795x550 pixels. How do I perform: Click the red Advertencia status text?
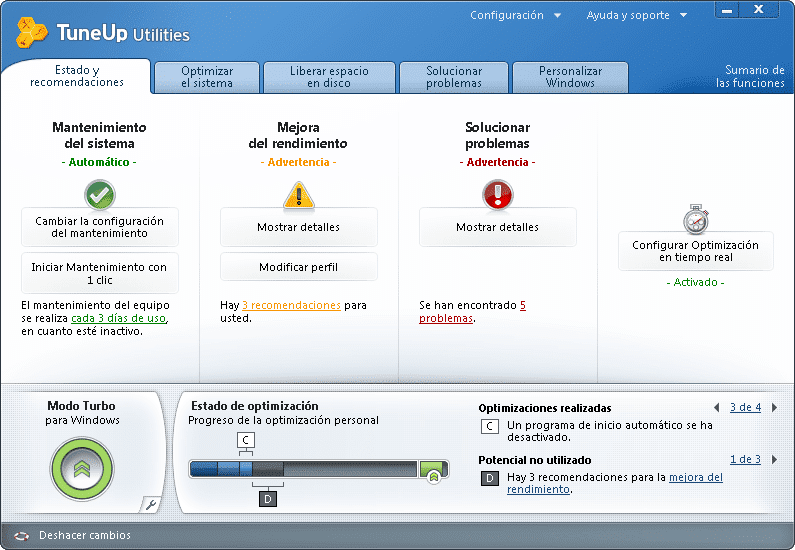click(497, 162)
